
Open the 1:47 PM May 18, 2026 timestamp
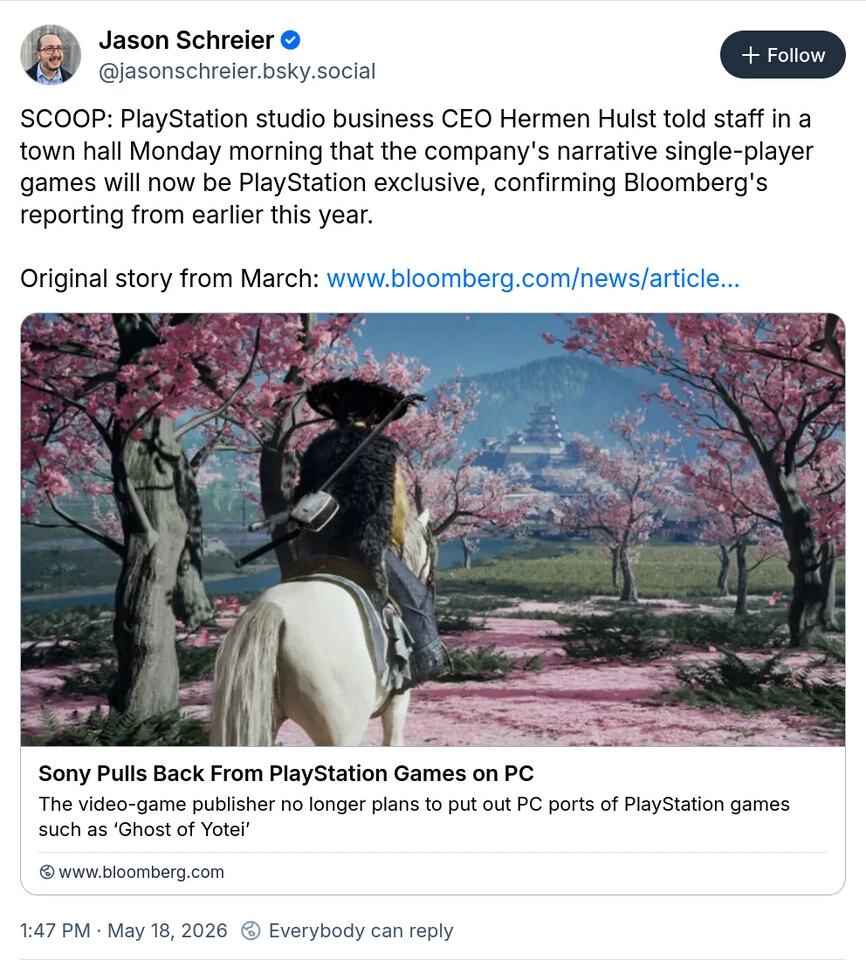[123, 931]
